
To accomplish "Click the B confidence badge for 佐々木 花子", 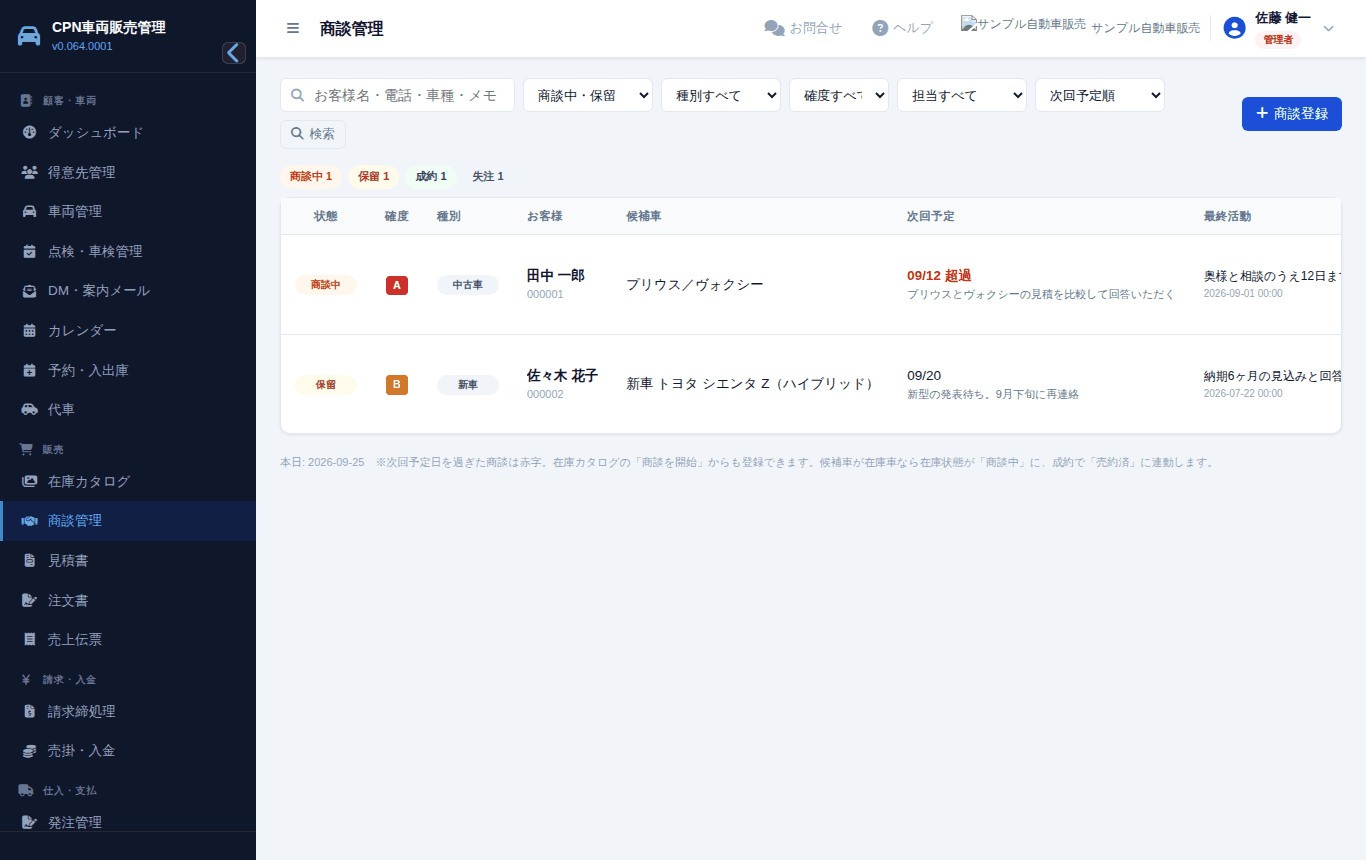I will pyautogui.click(x=397, y=385).
